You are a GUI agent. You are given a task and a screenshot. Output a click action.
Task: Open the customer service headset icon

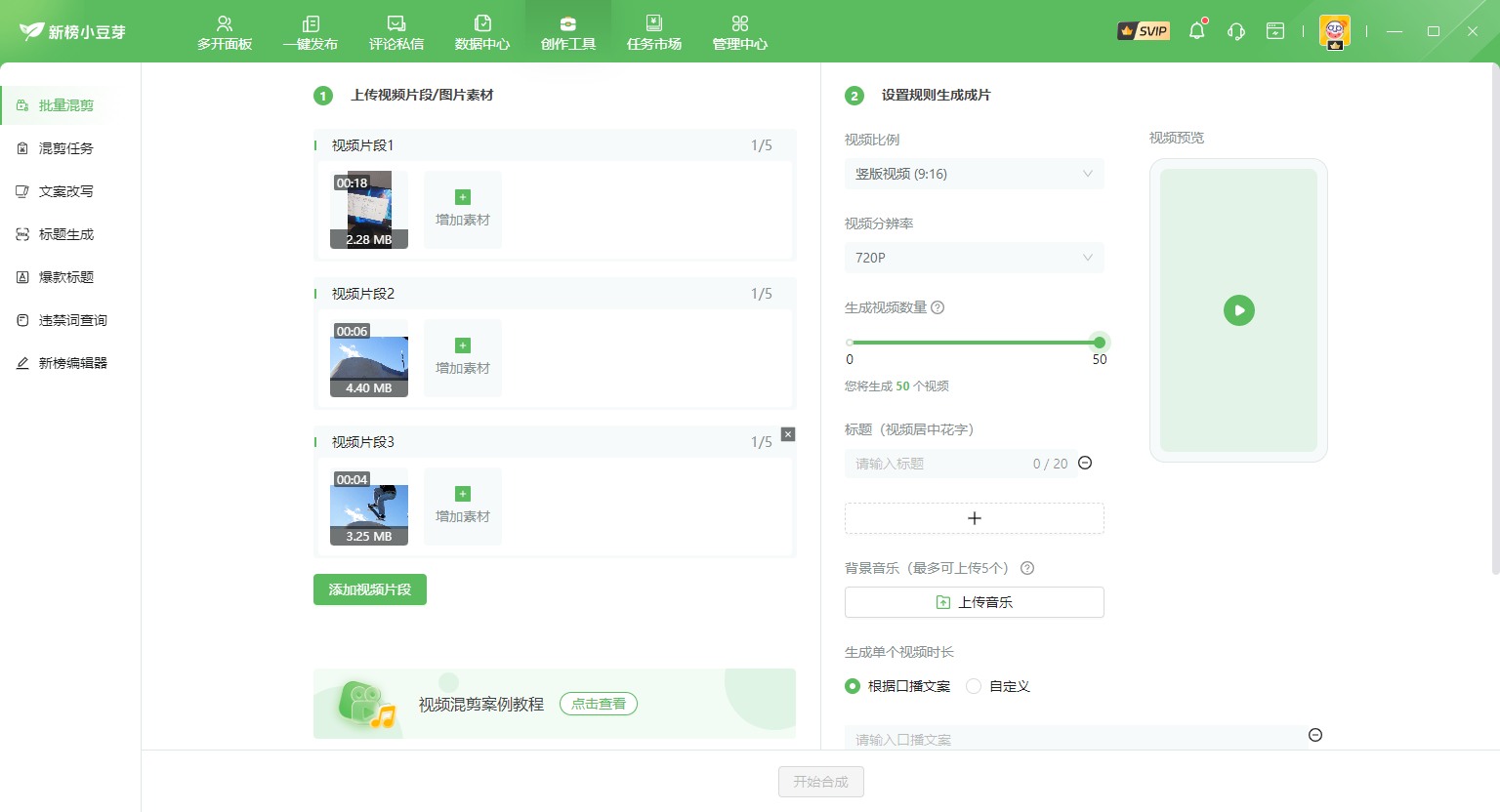click(x=1235, y=31)
